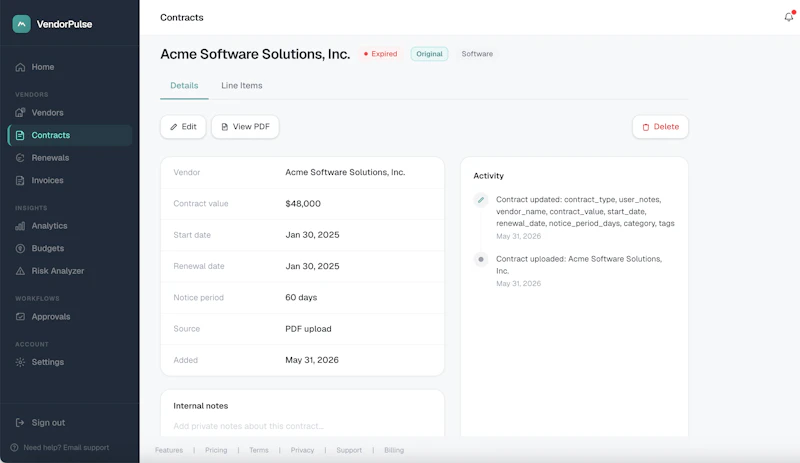Click the Invoices icon in the sidebar
The width and height of the screenshot is (800, 463).
coord(20,180)
